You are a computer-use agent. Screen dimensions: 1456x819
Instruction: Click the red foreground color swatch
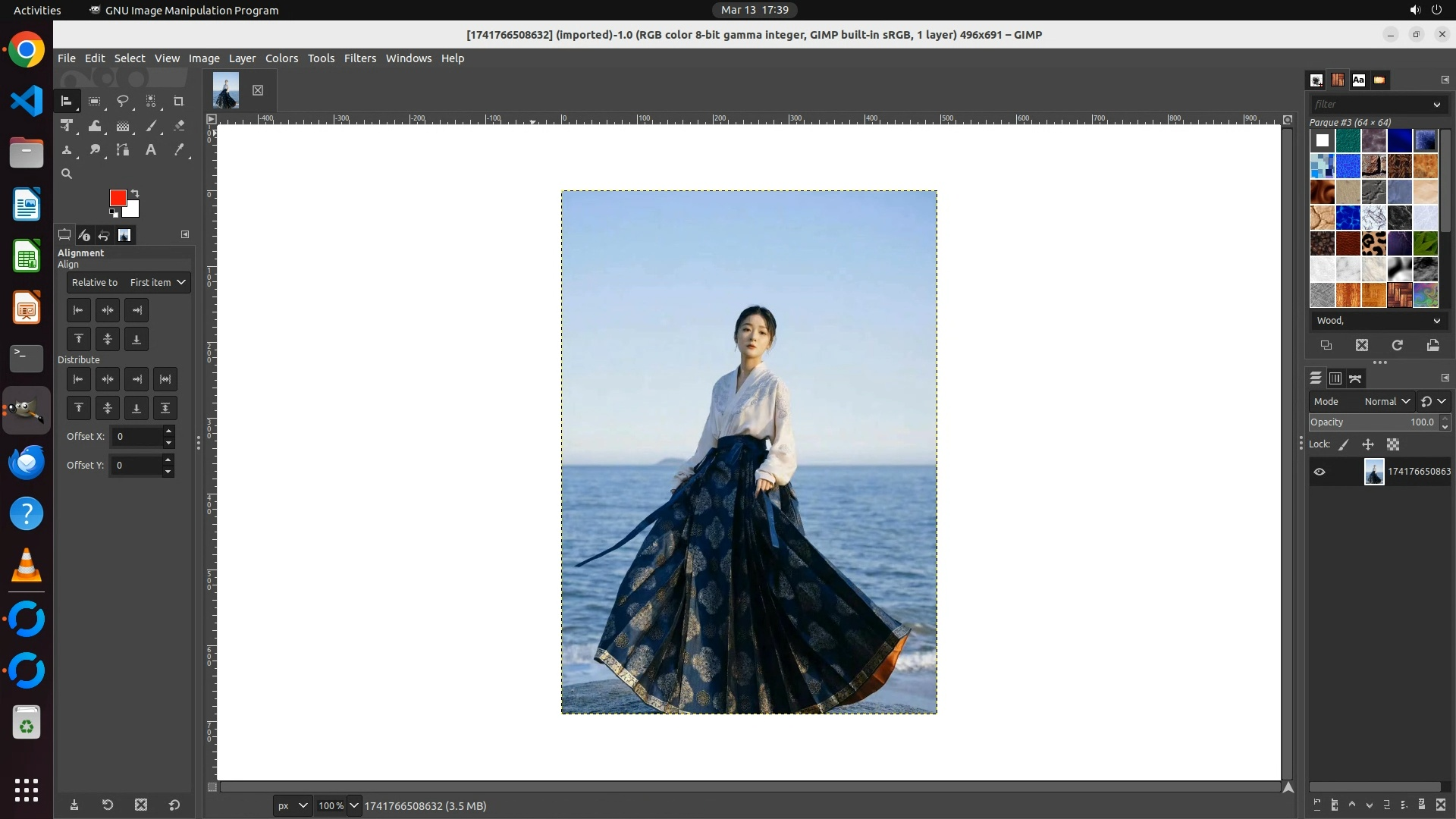(117, 197)
